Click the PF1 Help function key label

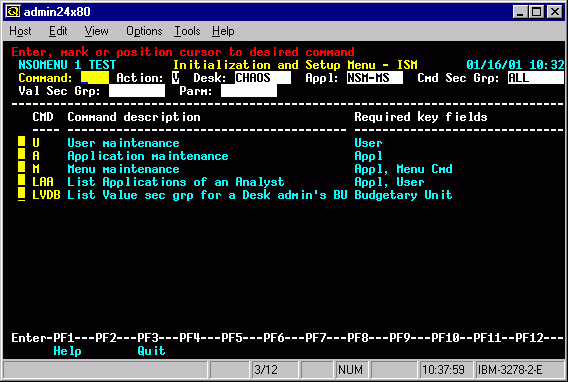67,351
